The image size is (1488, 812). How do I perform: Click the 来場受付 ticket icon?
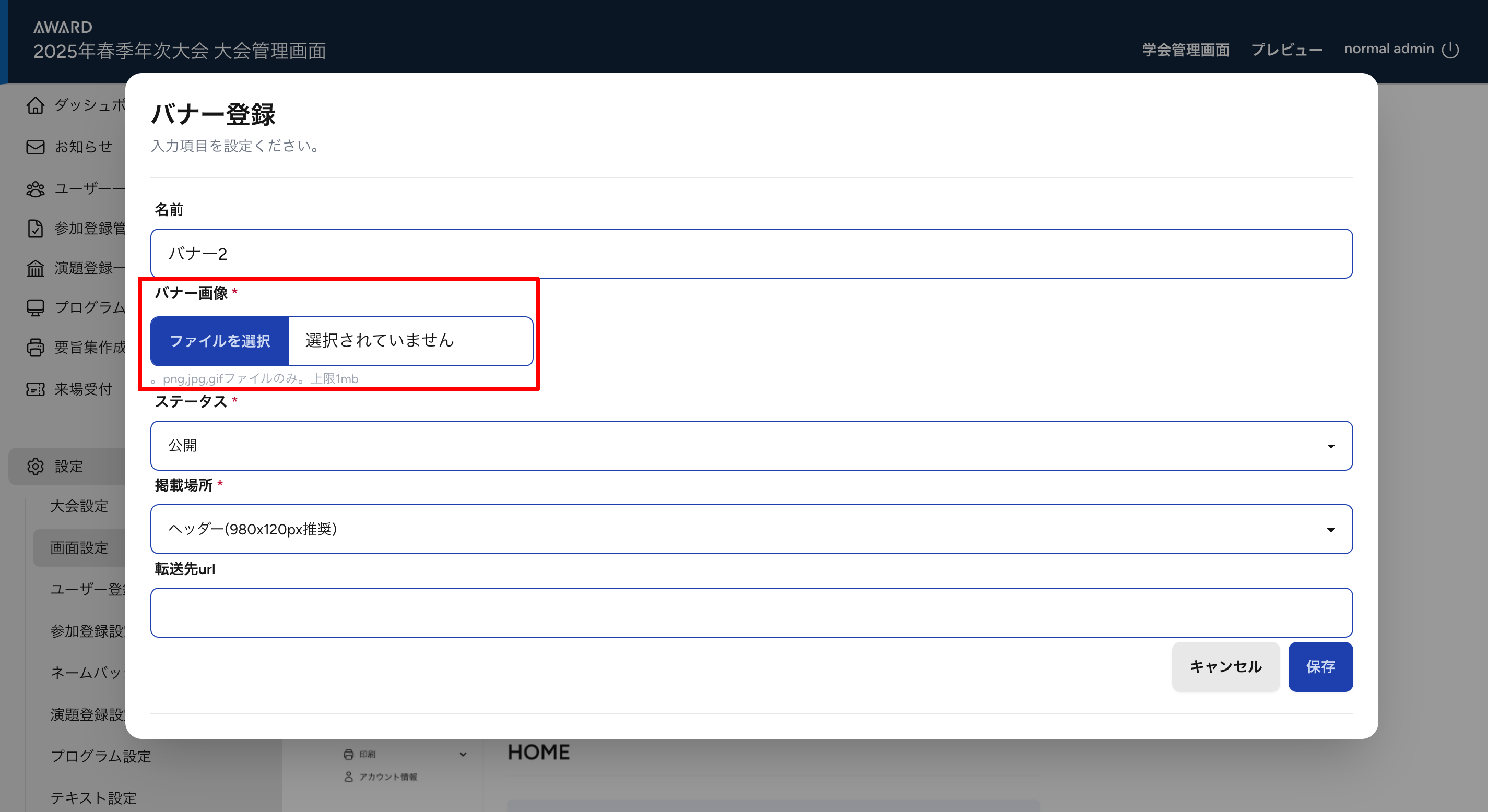(35, 389)
